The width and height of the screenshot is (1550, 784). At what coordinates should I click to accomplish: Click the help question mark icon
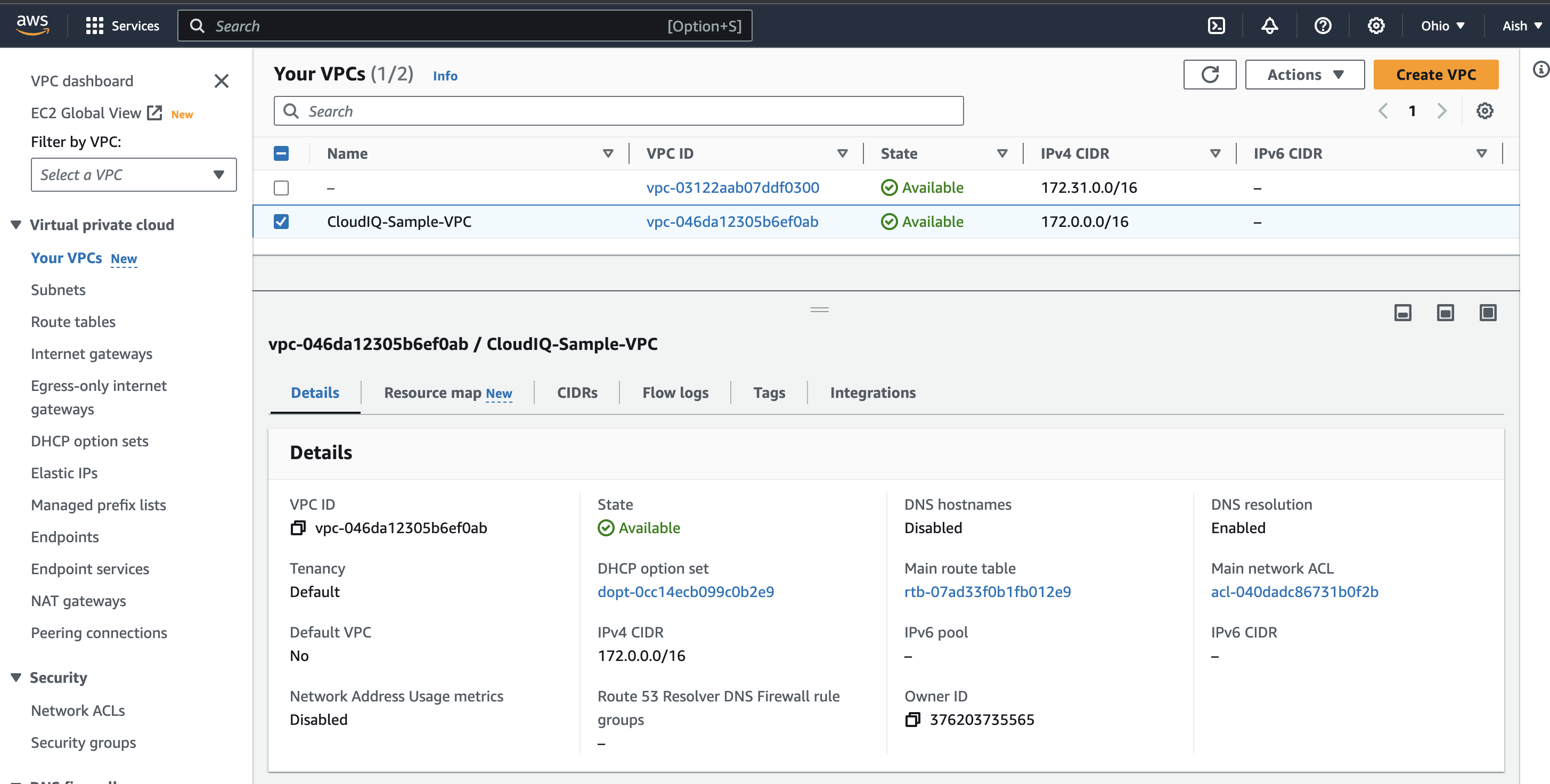[x=1323, y=26]
